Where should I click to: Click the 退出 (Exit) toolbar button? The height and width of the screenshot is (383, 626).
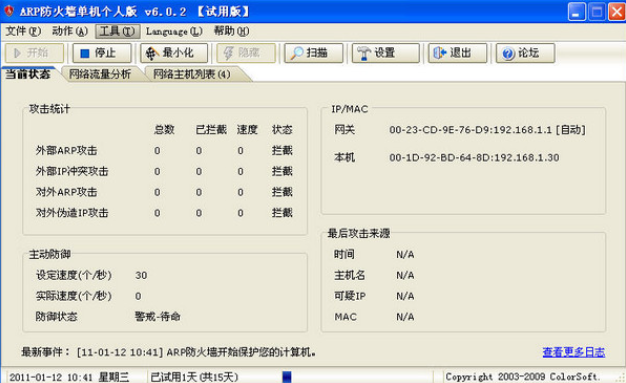tap(458, 53)
